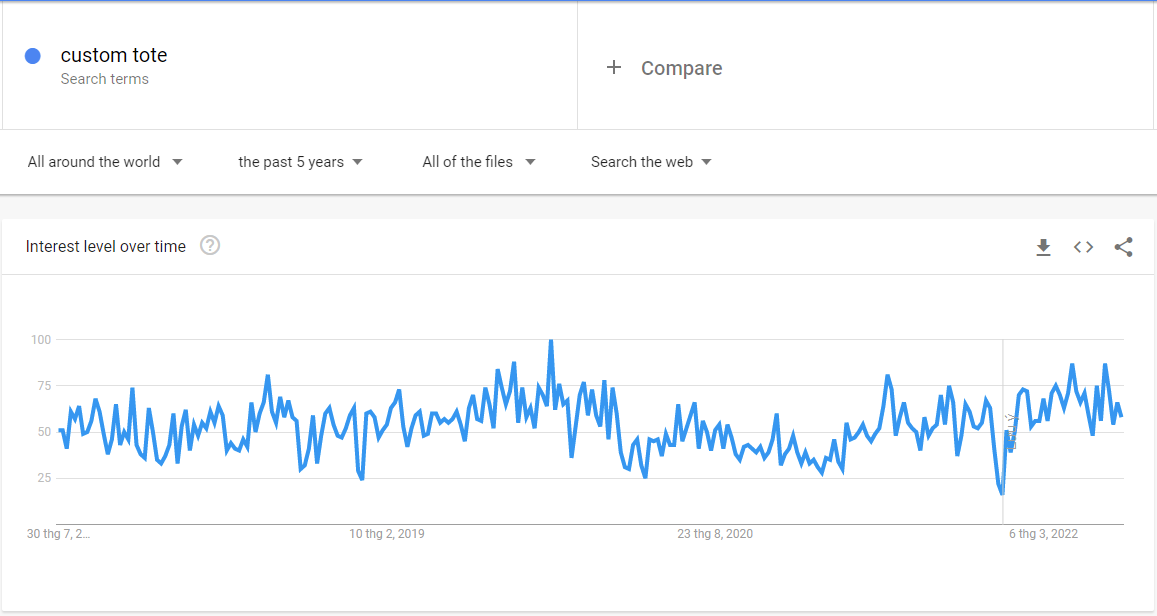This screenshot has width=1157, height=616.
Task: Click the 6 thg 3, 2022 axis label
Action: (x=1043, y=534)
